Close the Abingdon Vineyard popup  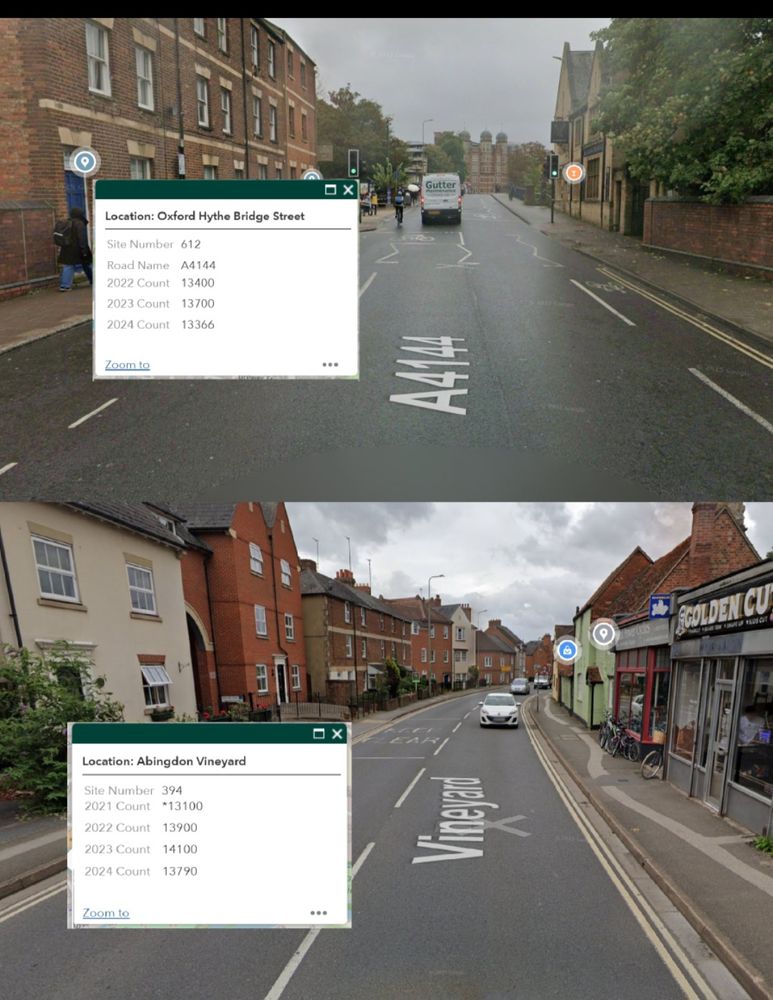[x=337, y=733]
